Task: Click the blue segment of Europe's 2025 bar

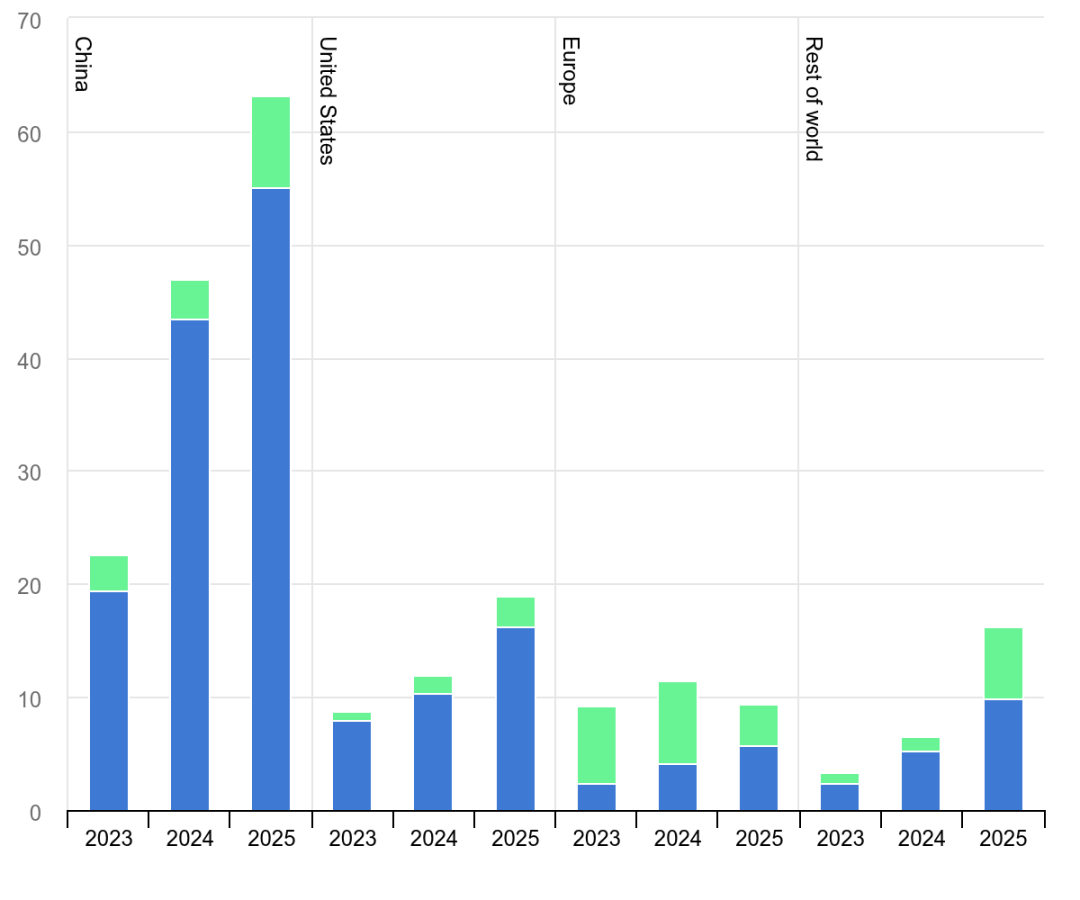Action: (759, 779)
